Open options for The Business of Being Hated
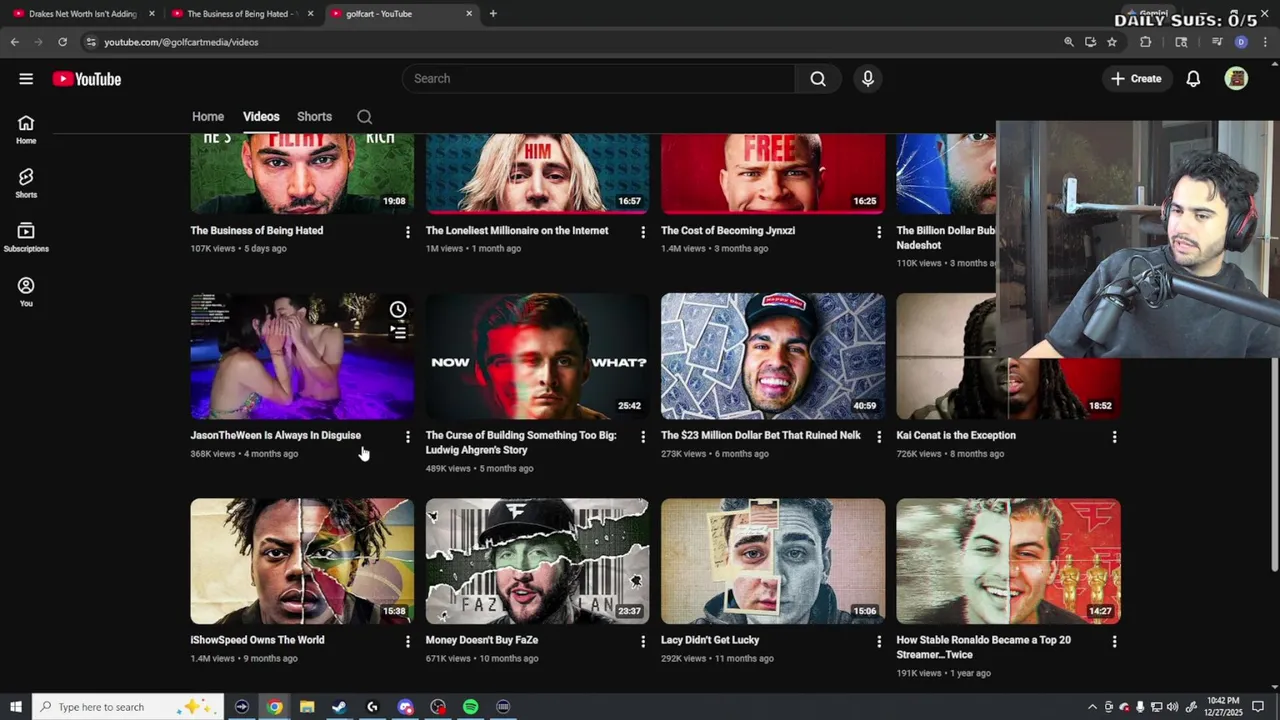Screen dimensions: 1280x720 click(407, 232)
